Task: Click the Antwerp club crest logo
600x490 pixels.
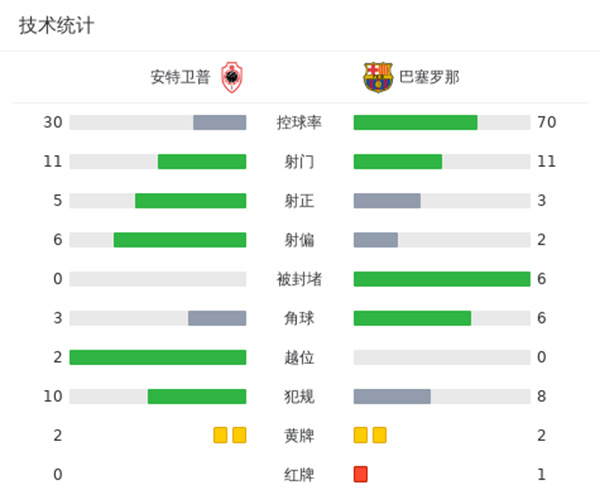Action: (232, 77)
